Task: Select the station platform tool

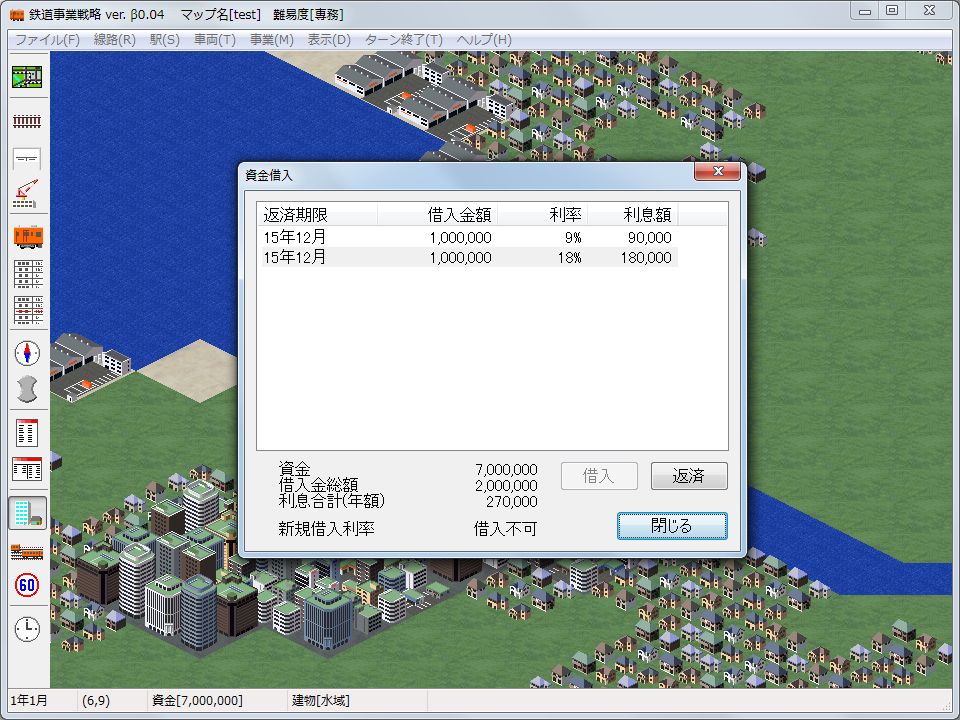Action: click(x=27, y=158)
